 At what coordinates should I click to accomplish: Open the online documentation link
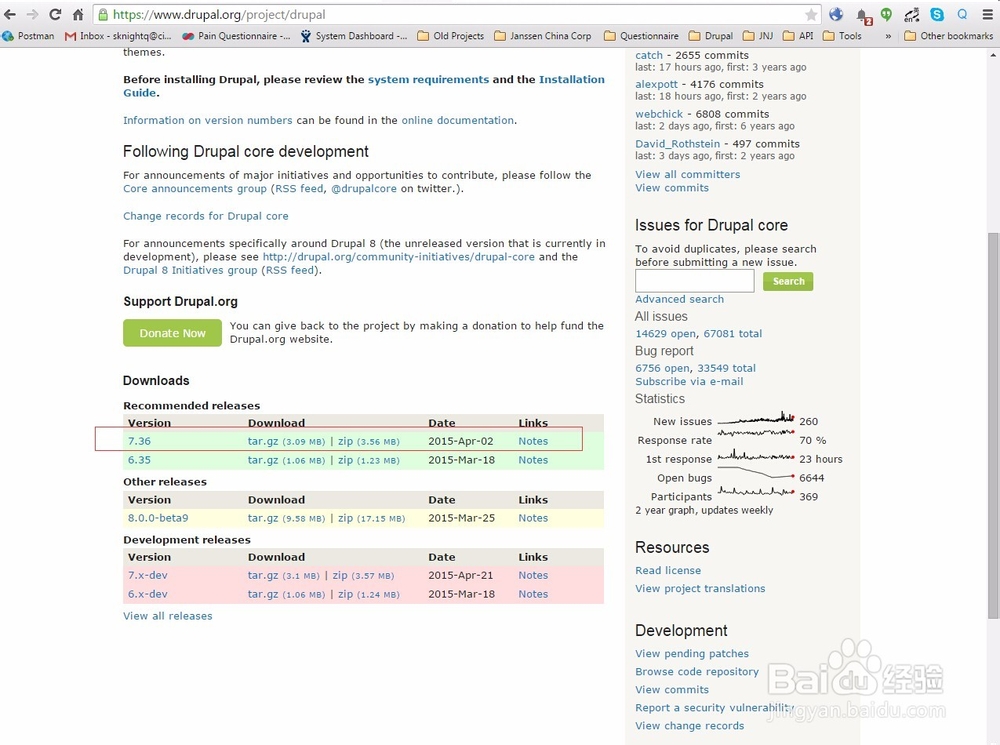[x=457, y=120]
